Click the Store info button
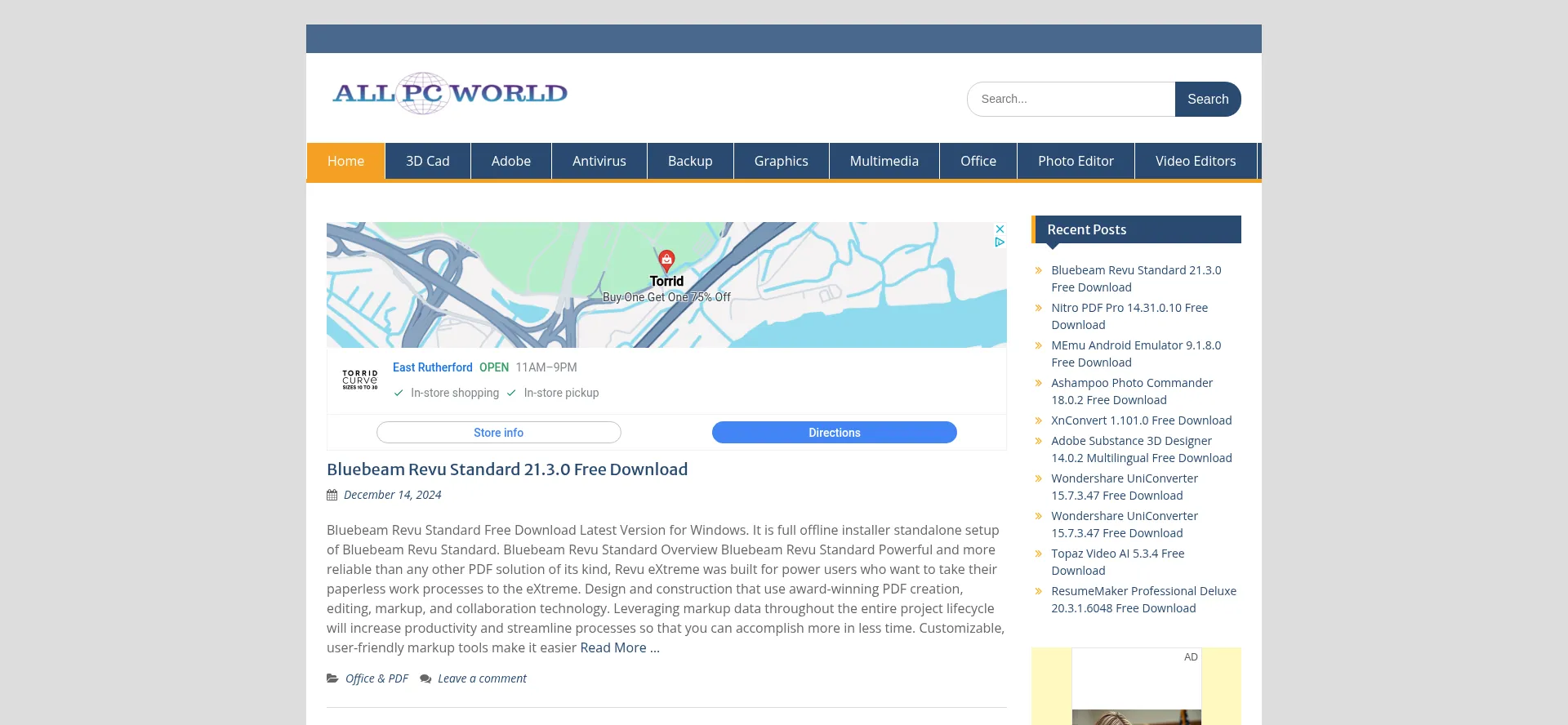Image resolution: width=1568 pixels, height=725 pixels. (x=499, y=433)
